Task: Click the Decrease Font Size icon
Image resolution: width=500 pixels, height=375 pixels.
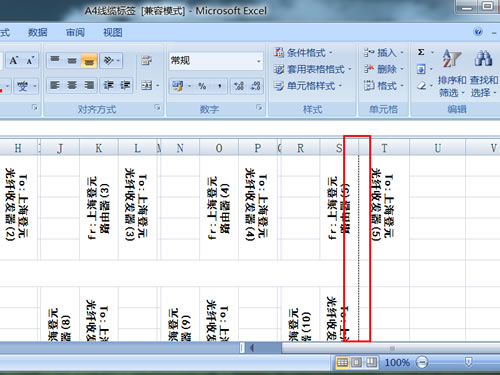Action: pyautogui.click(x=30, y=61)
